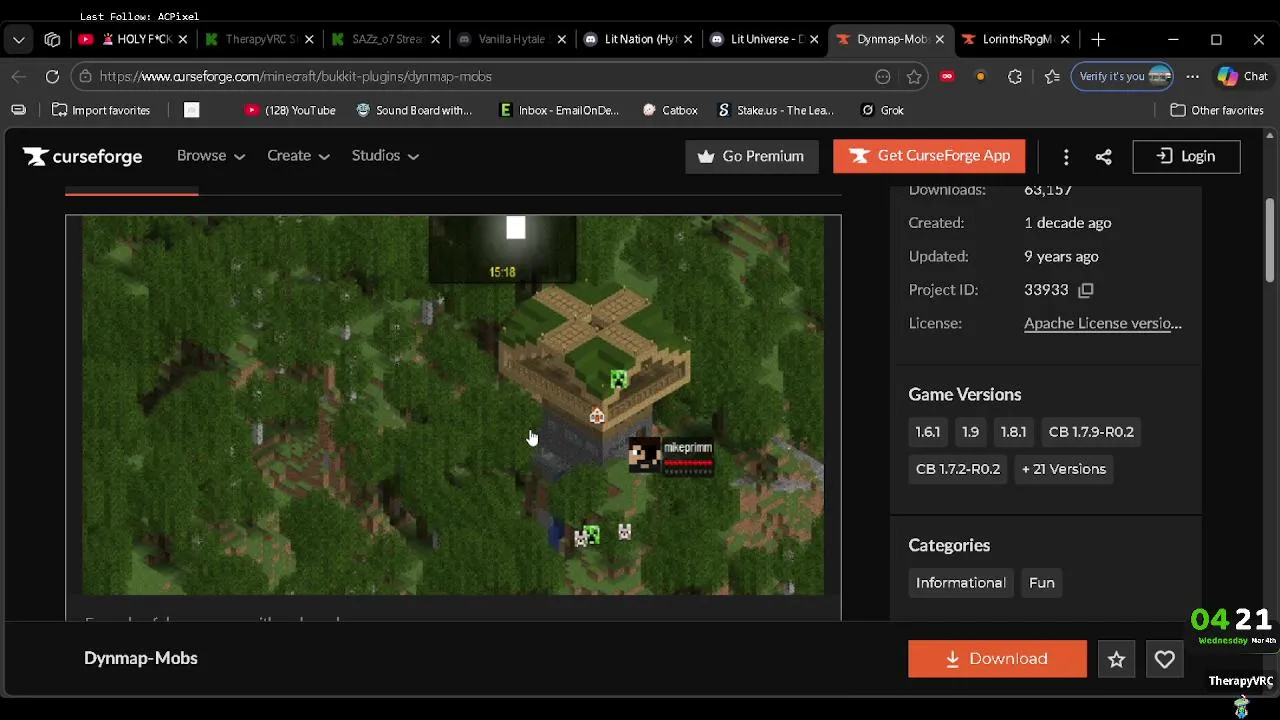This screenshot has height=720, width=1280.
Task: Expand the + 21 Versions list
Action: click(1064, 469)
